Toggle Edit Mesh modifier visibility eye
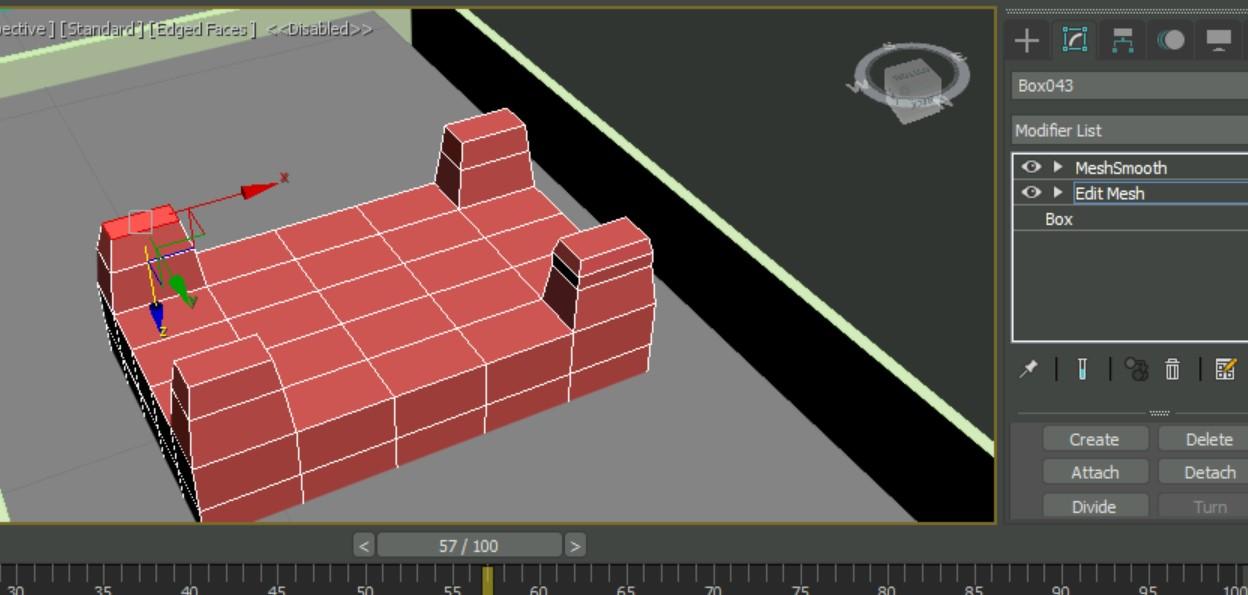 click(1031, 192)
